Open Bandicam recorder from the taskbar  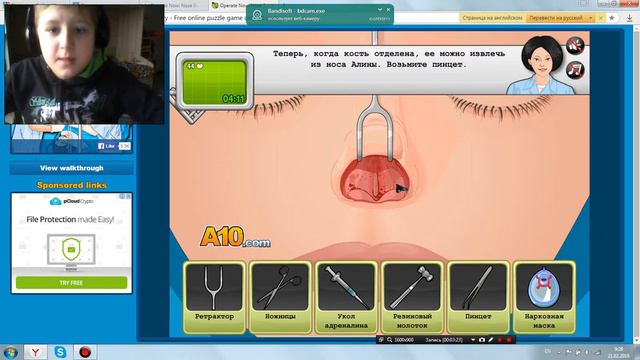[x=85, y=352]
